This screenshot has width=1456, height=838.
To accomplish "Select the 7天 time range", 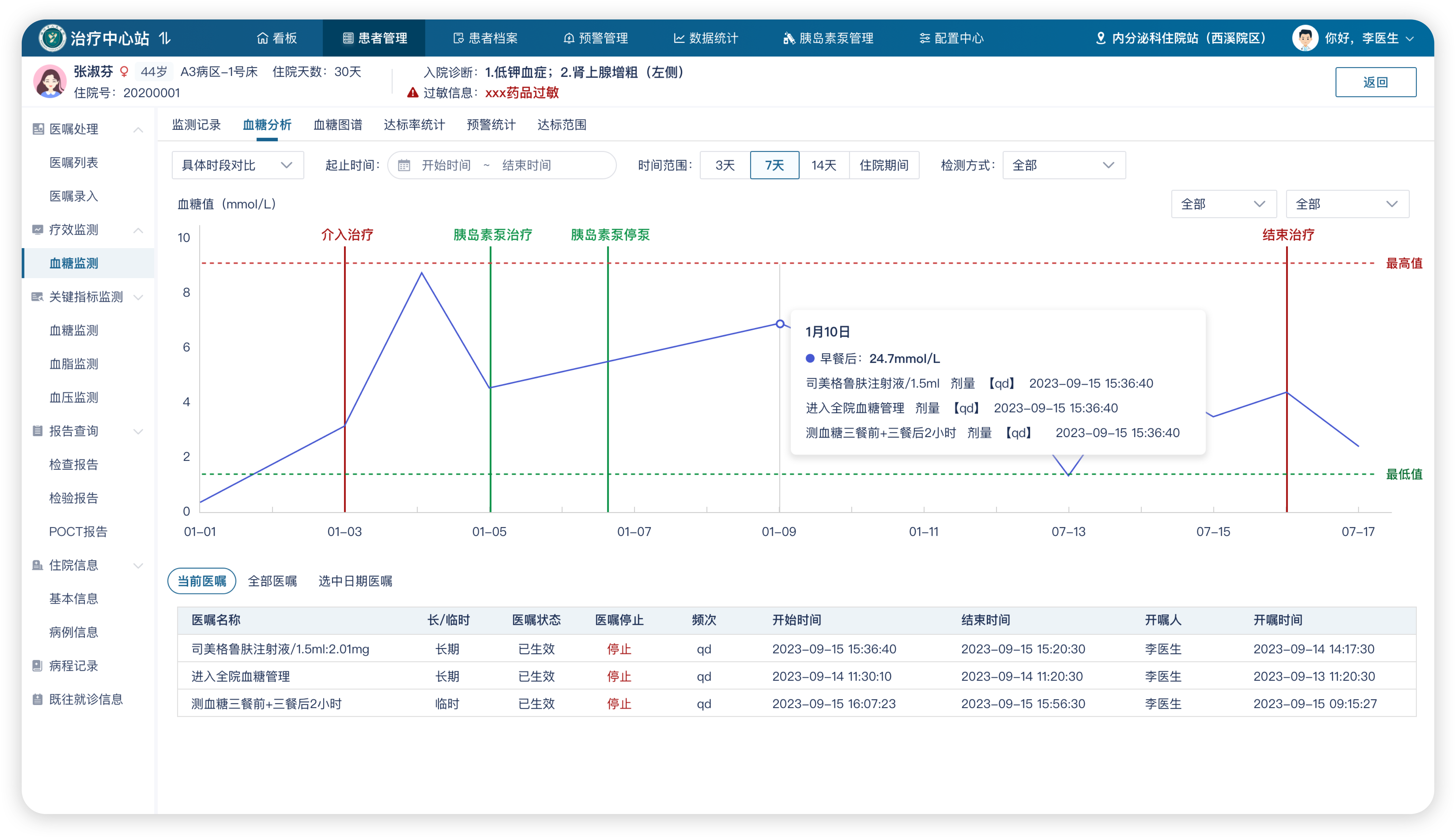I will pos(775,165).
